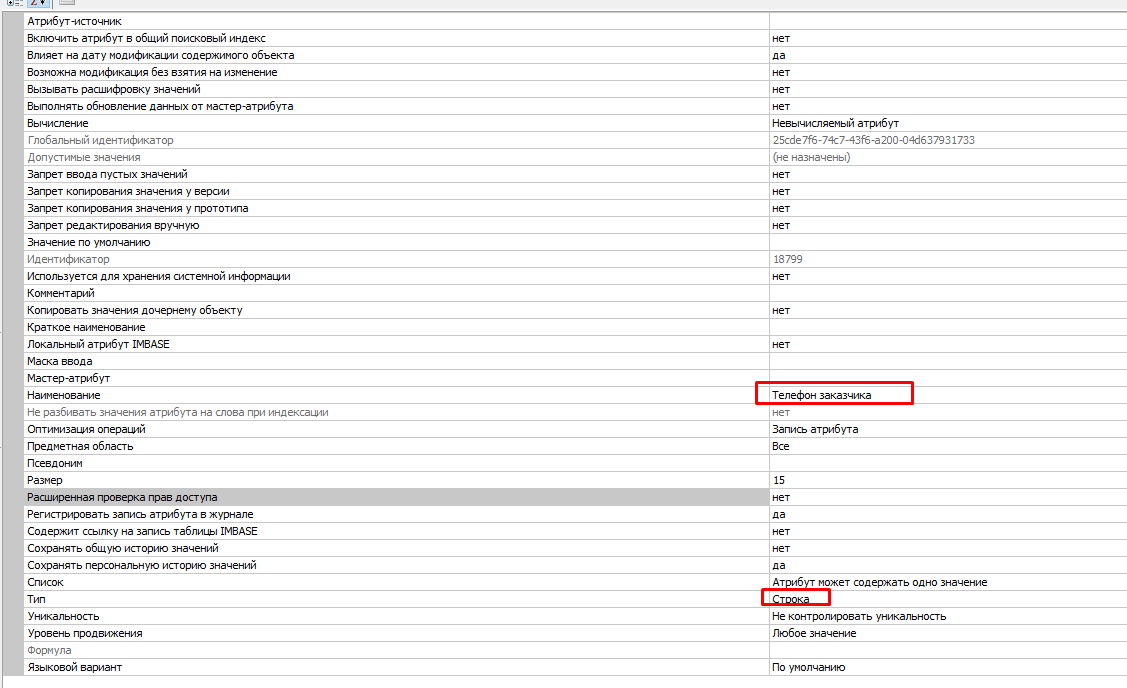Select 'Не разбивать значения атрибута на слова при индексации' row

tap(575, 413)
